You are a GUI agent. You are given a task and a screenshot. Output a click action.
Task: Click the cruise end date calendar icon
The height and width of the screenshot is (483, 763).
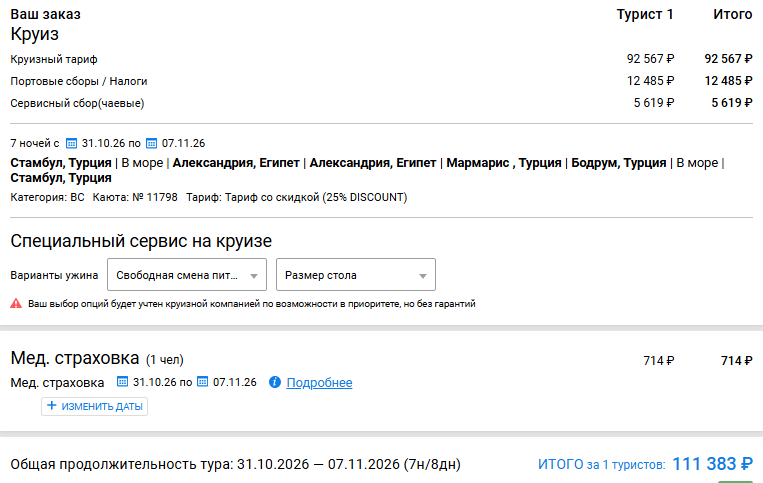point(151,143)
